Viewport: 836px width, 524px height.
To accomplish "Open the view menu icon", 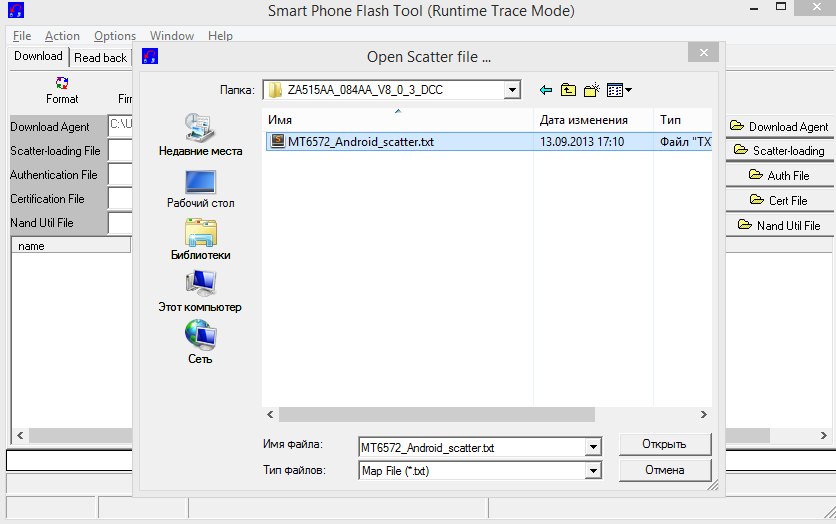I will coord(619,90).
